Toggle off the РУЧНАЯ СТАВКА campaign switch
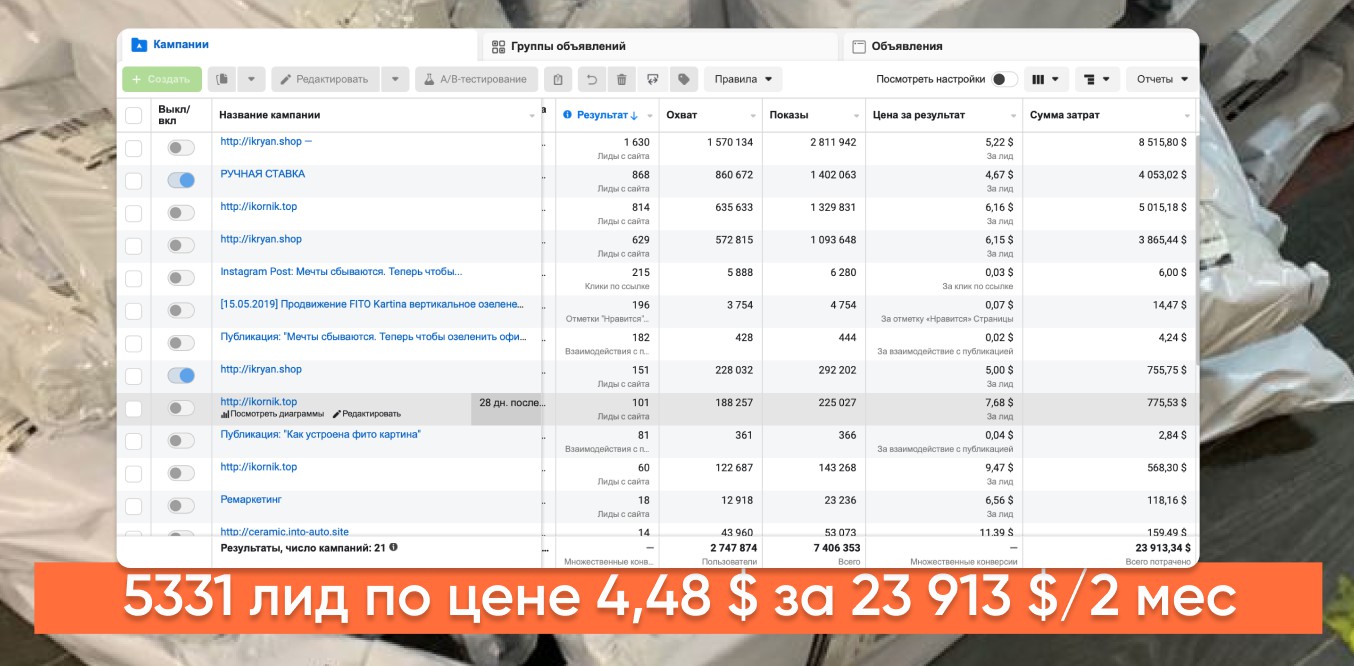 [x=181, y=180]
